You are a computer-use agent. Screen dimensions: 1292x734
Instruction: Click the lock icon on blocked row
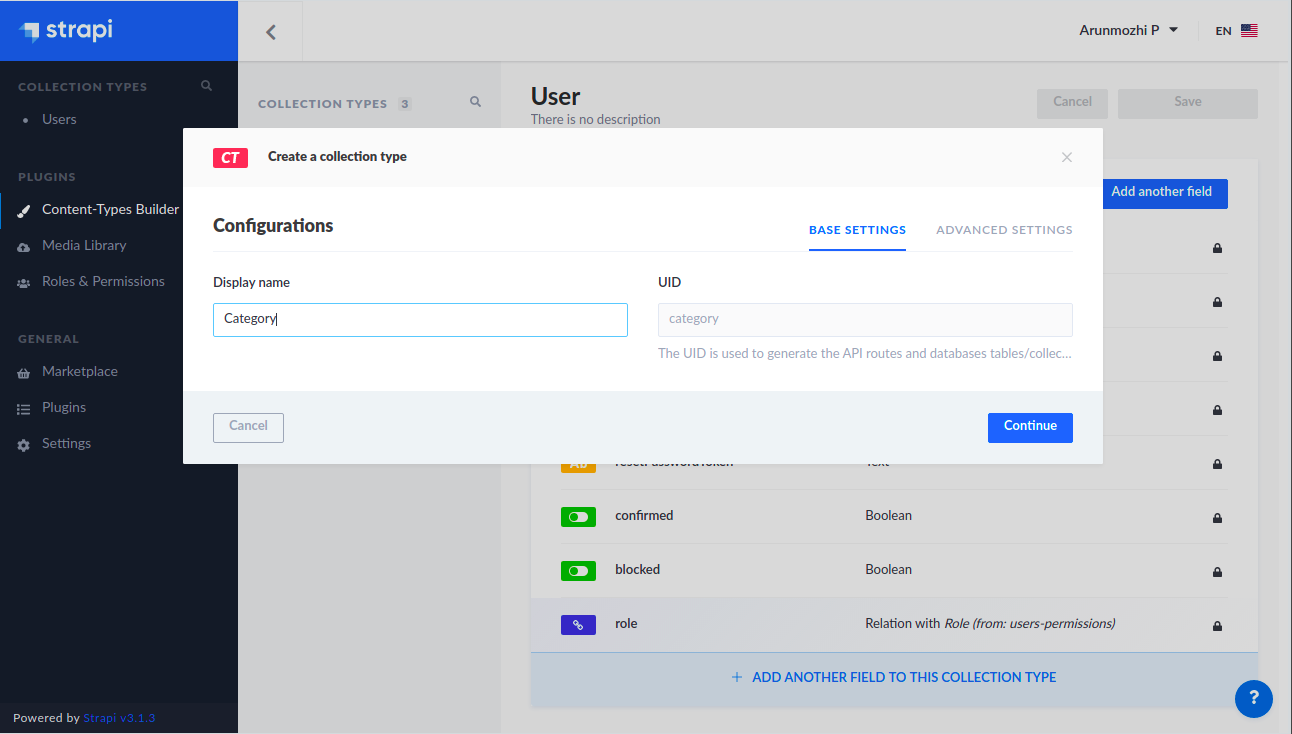click(x=1217, y=572)
